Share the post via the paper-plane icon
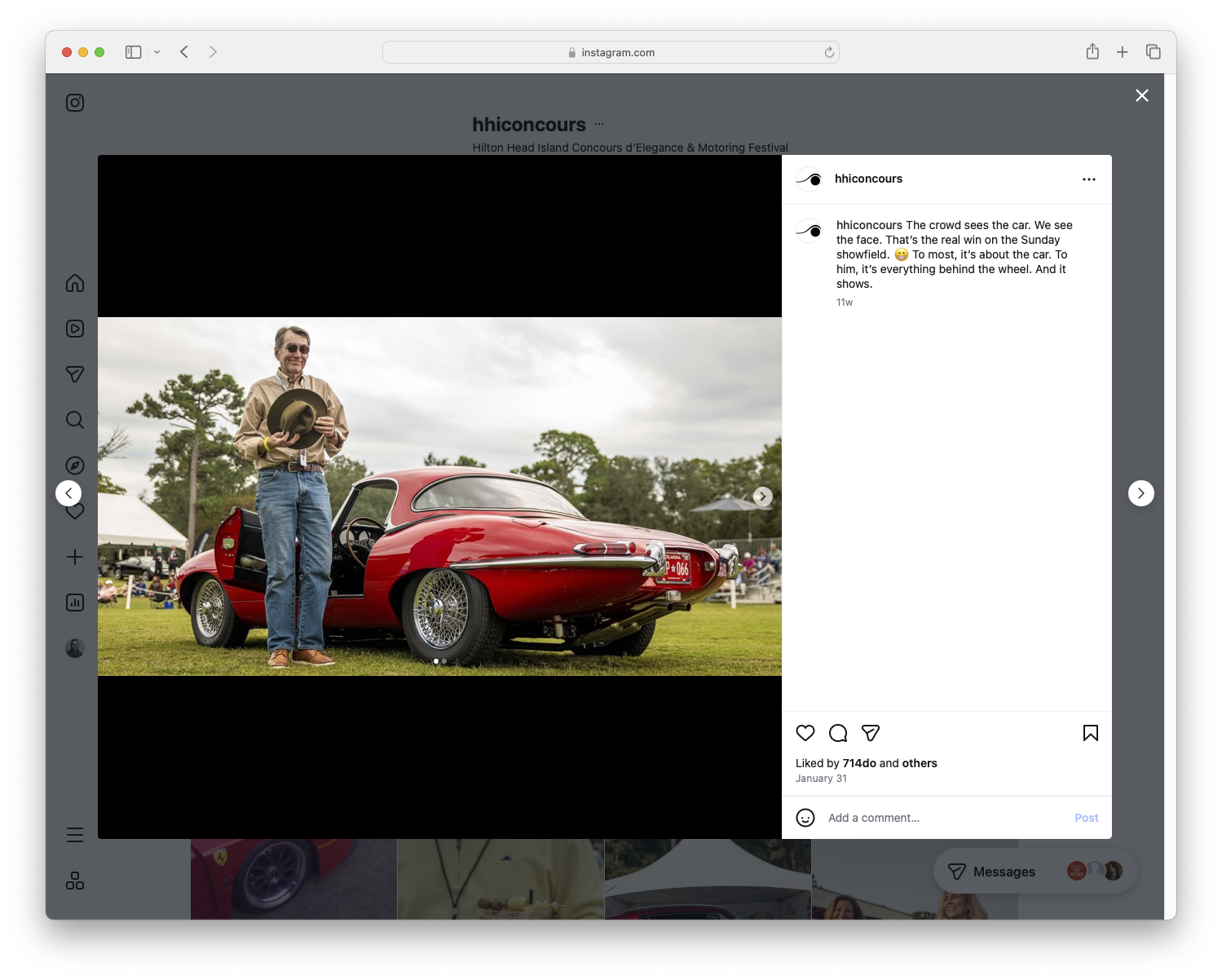Screen dimensions: 1222x980 tap(871, 733)
